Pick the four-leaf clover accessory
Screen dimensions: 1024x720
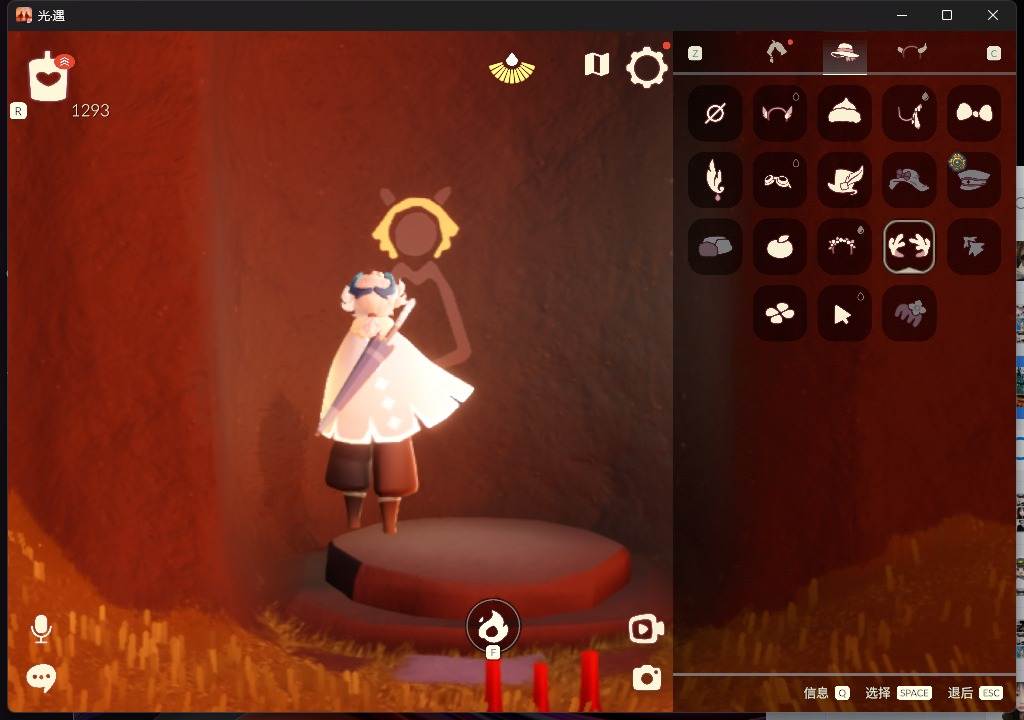click(779, 314)
